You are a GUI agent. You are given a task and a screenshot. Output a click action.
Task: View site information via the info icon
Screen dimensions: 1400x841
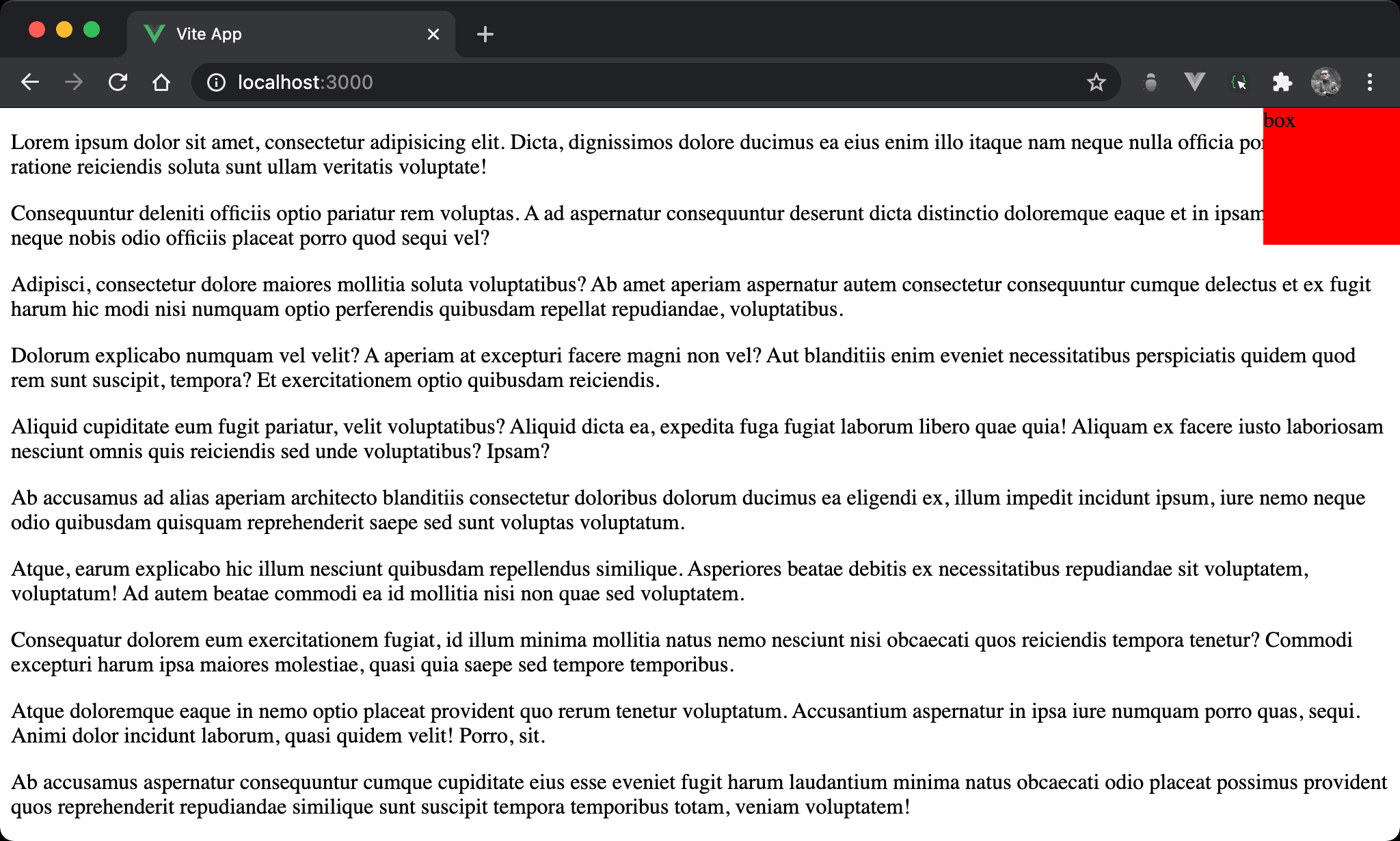216,82
